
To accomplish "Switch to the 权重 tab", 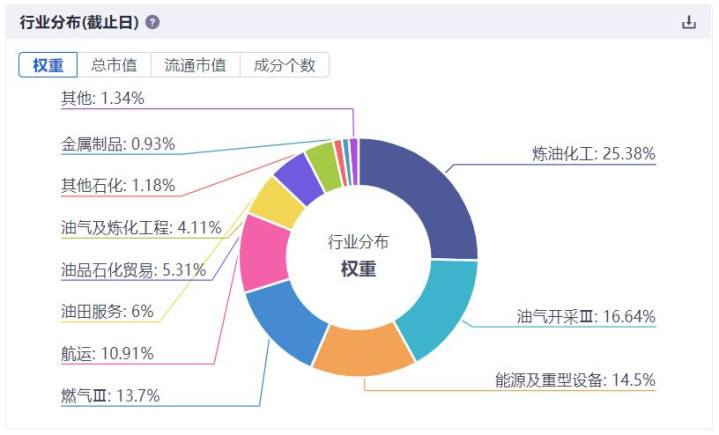I will [x=48, y=65].
